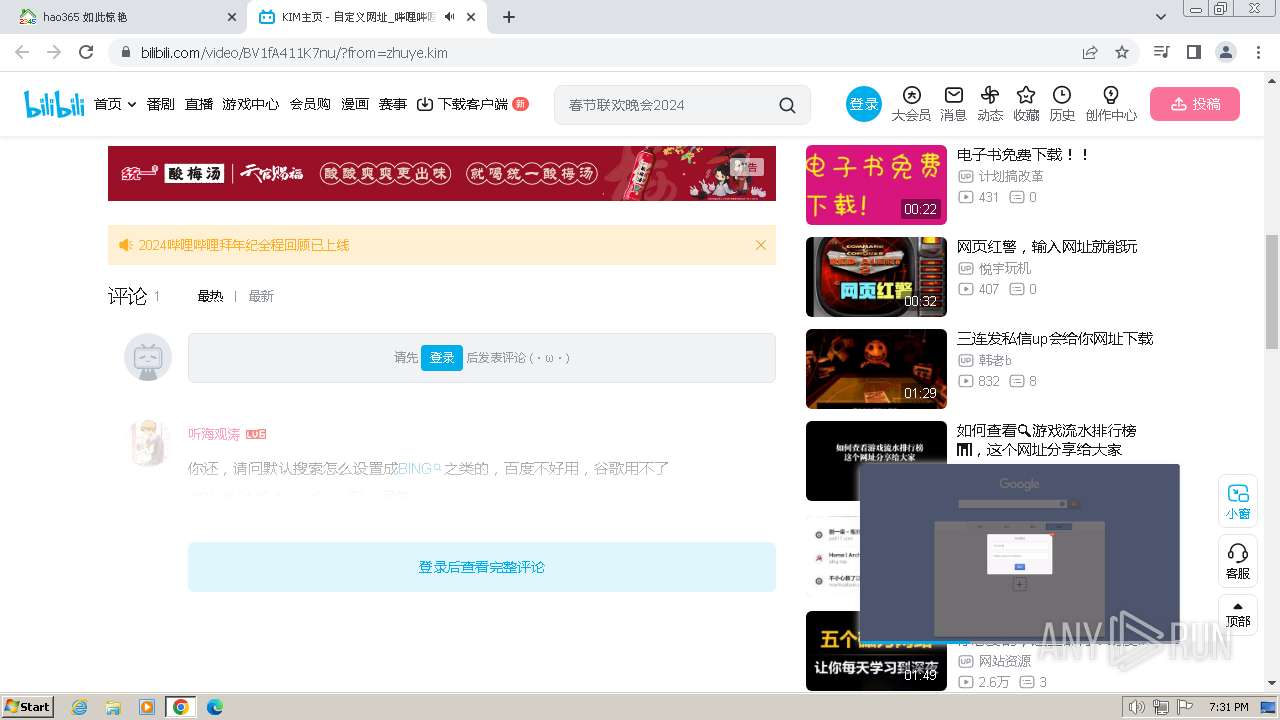Image resolution: width=1280 pixels, height=720 pixels.
Task: Click blue 登录 button in comment box
Action: [442, 357]
